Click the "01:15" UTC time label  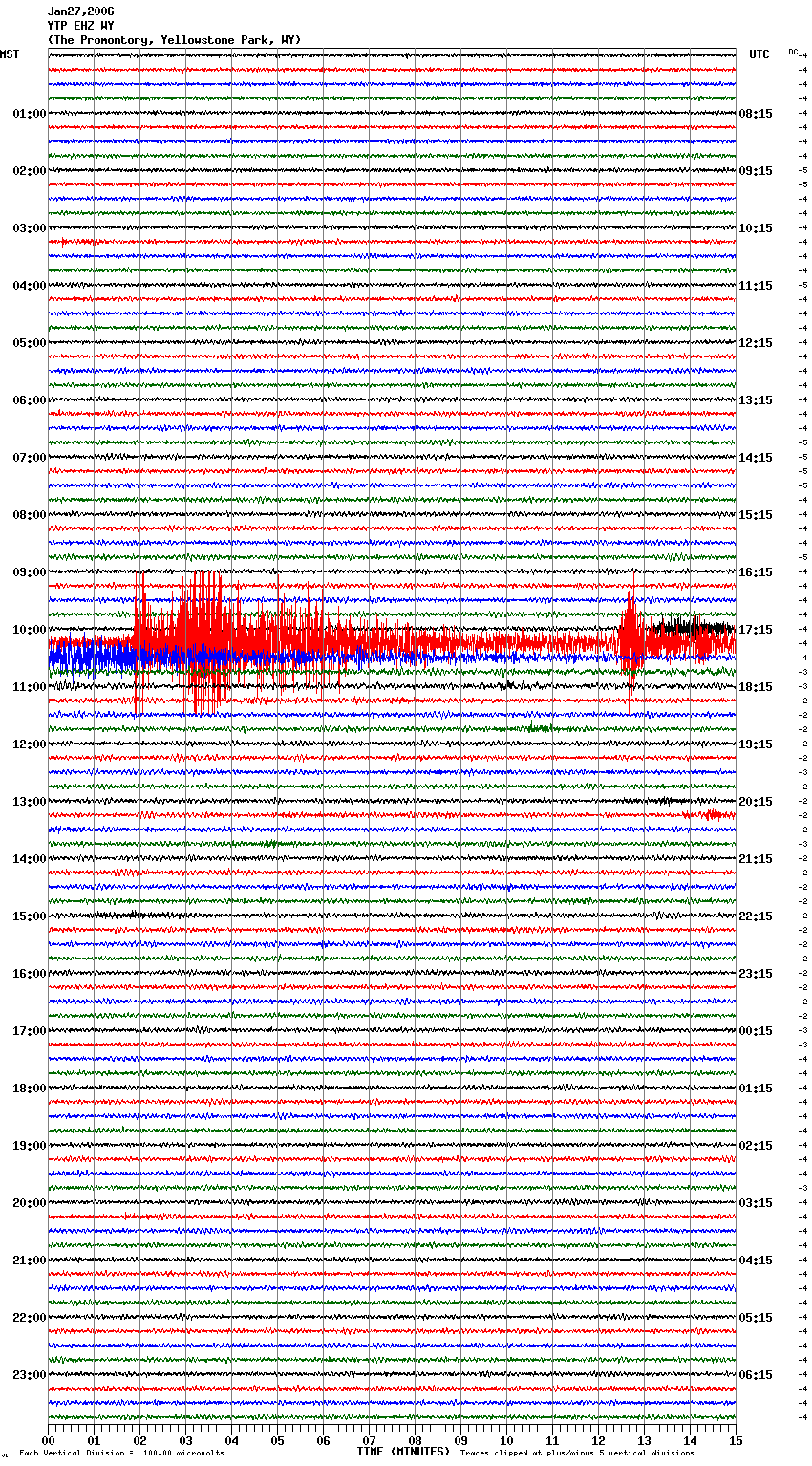(x=756, y=1089)
